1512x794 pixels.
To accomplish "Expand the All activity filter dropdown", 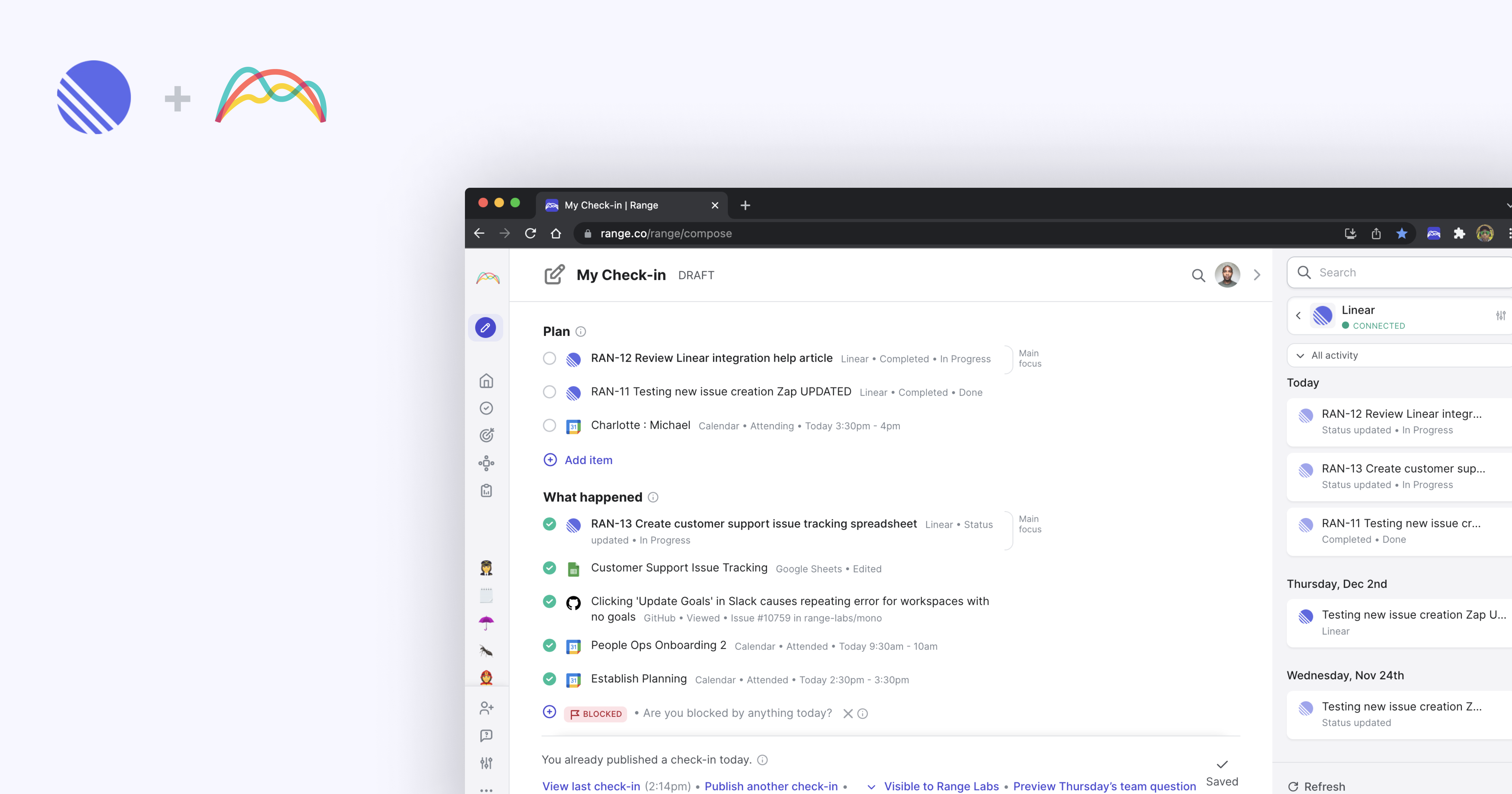I will pyautogui.click(x=1400, y=355).
